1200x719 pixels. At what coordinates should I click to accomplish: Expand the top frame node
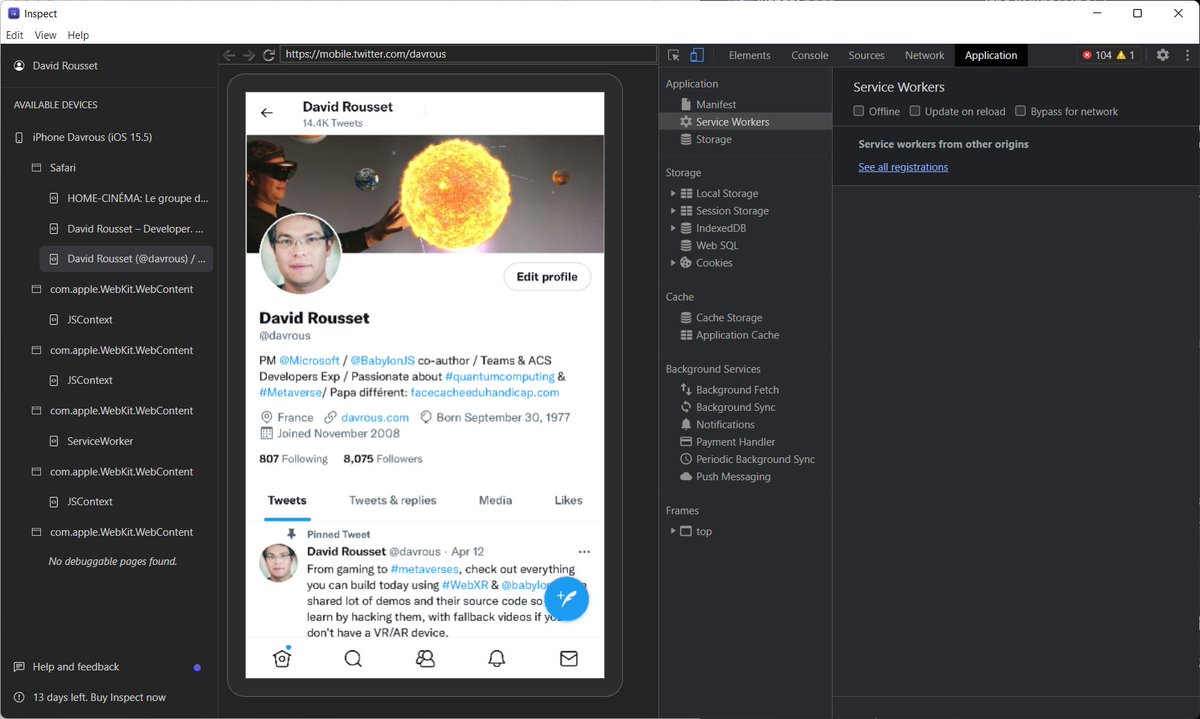pos(673,531)
